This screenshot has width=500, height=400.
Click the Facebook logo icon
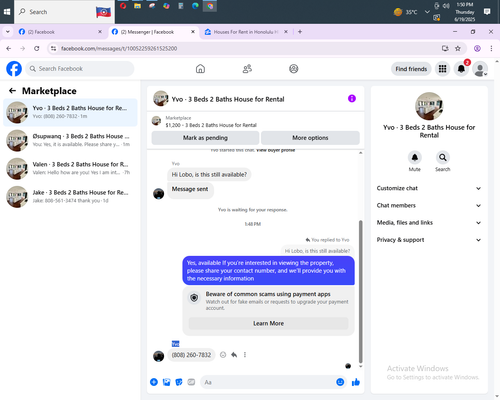[x=14, y=69]
